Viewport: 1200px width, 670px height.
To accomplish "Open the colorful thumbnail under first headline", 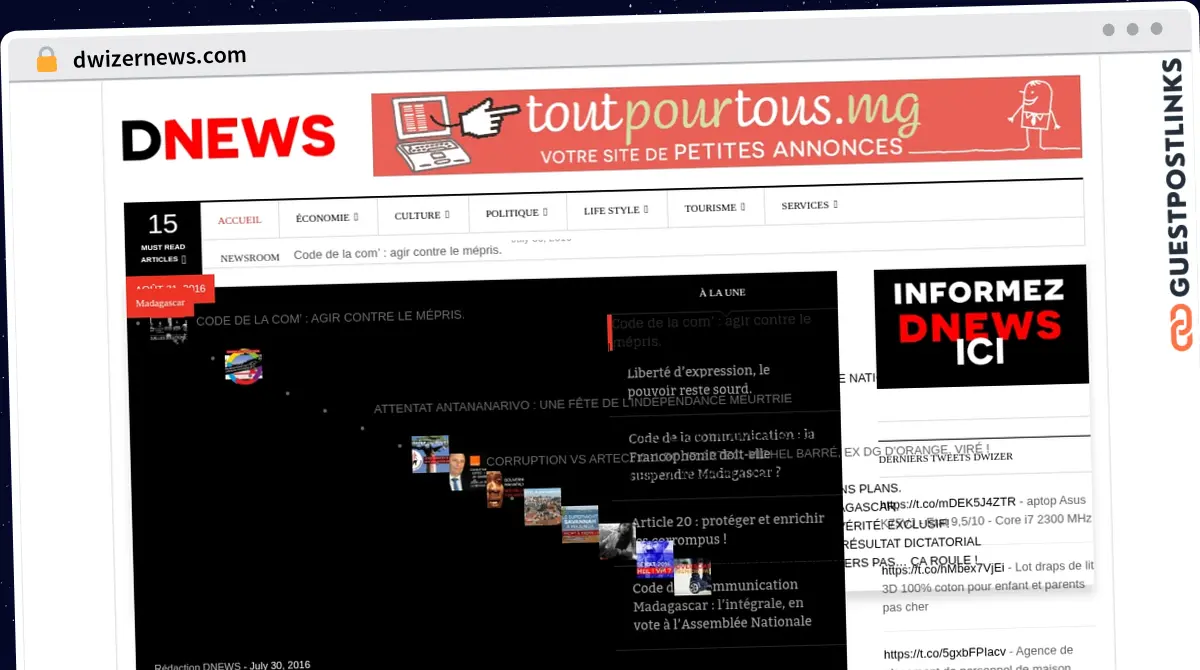I will tap(243, 366).
